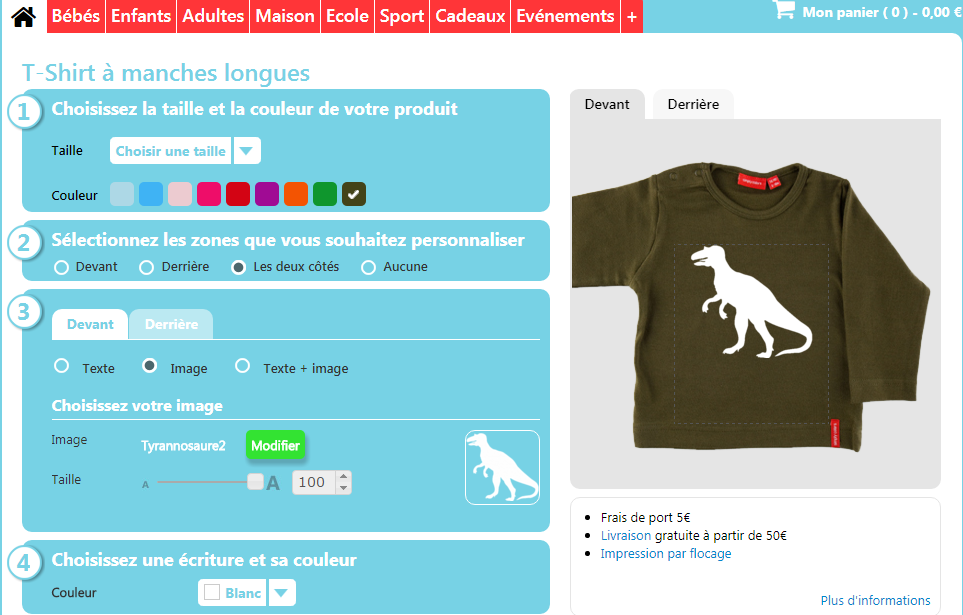The height and width of the screenshot is (615, 963).
Task: Open the Choisir une taille dropdown
Action: tap(185, 151)
